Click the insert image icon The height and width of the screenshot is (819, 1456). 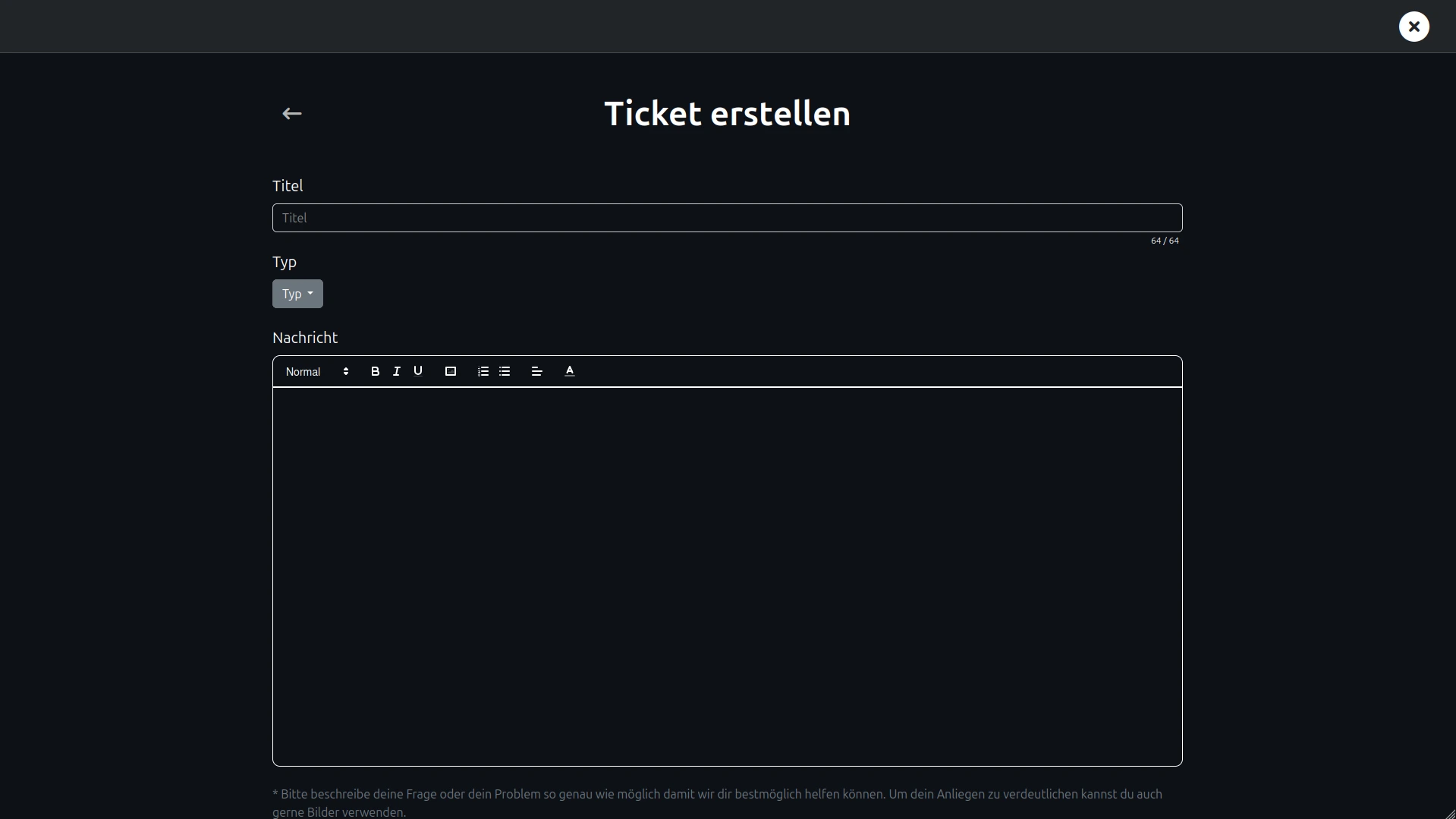coord(450,371)
